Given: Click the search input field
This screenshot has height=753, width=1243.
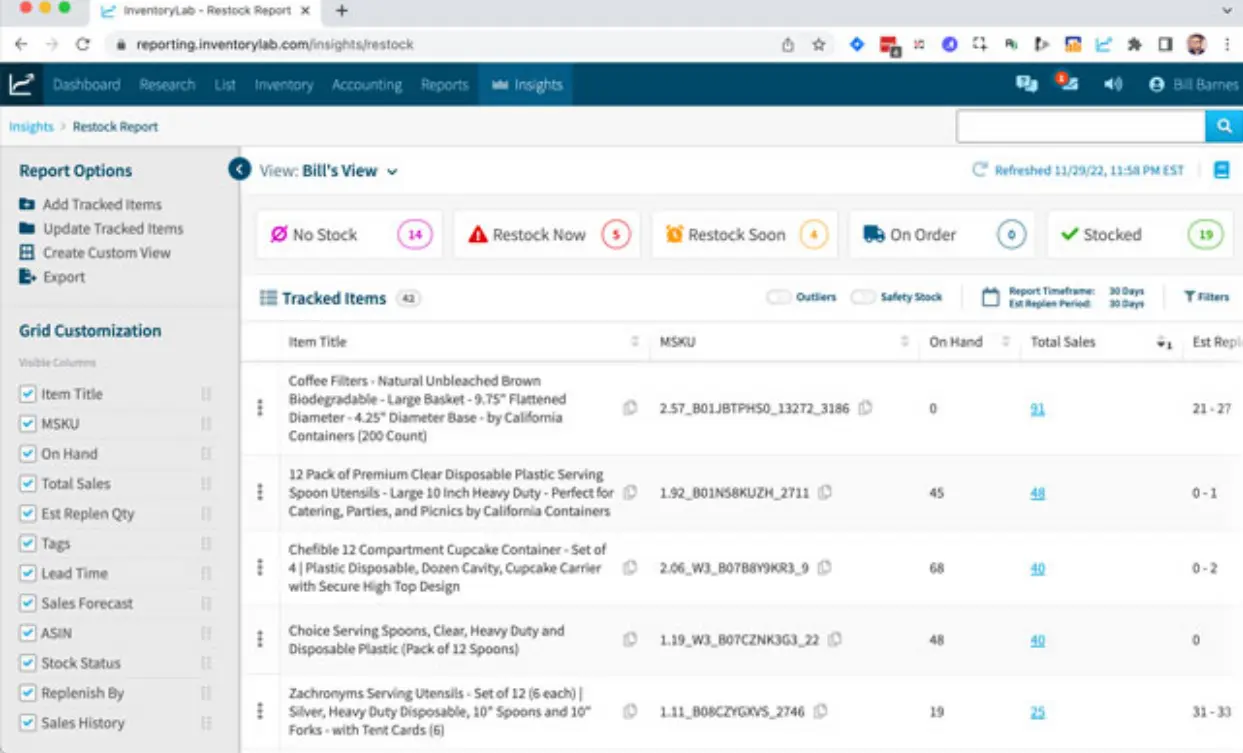Looking at the screenshot, I should tap(1081, 126).
